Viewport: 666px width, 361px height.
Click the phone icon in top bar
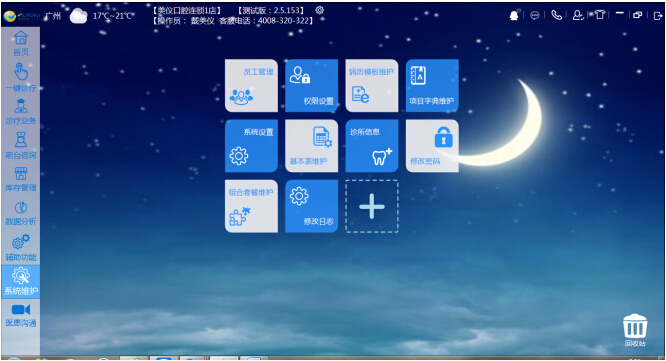(556, 15)
